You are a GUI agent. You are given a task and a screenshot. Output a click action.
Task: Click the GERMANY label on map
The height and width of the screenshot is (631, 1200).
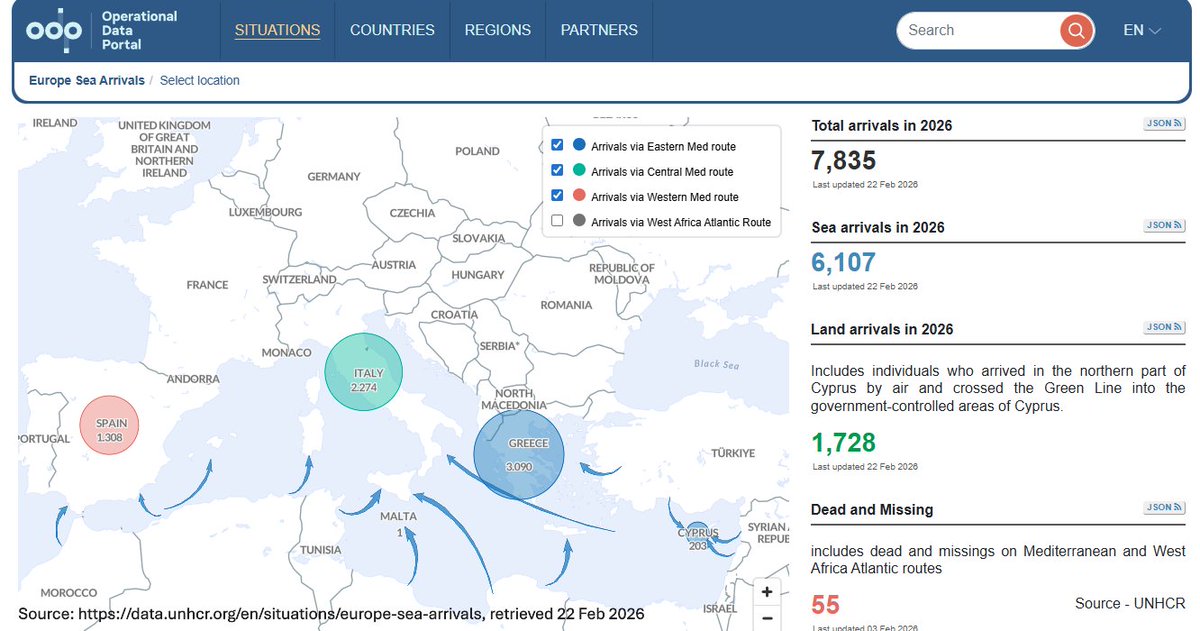pyautogui.click(x=334, y=177)
